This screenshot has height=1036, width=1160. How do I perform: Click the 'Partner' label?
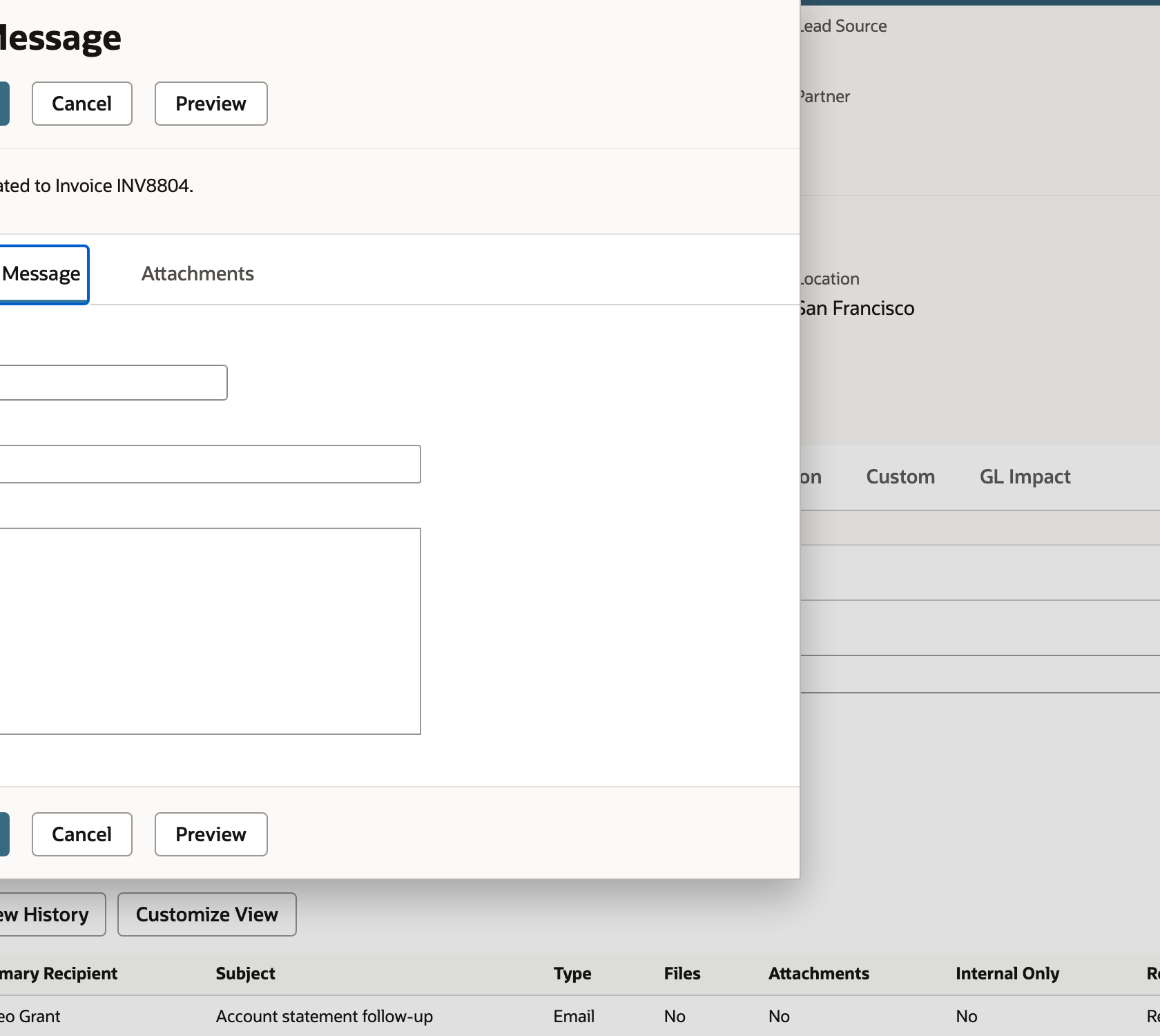coord(824,97)
